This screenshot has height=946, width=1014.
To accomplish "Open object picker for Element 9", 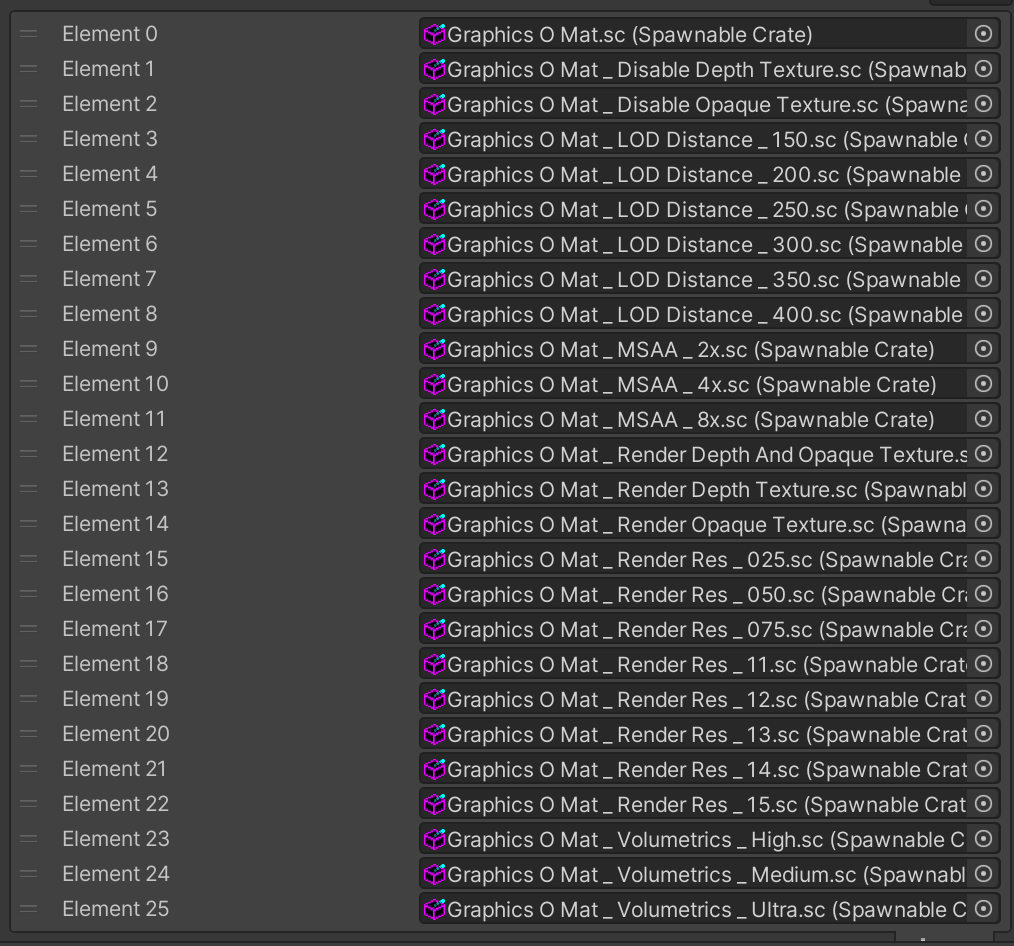I will (983, 349).
